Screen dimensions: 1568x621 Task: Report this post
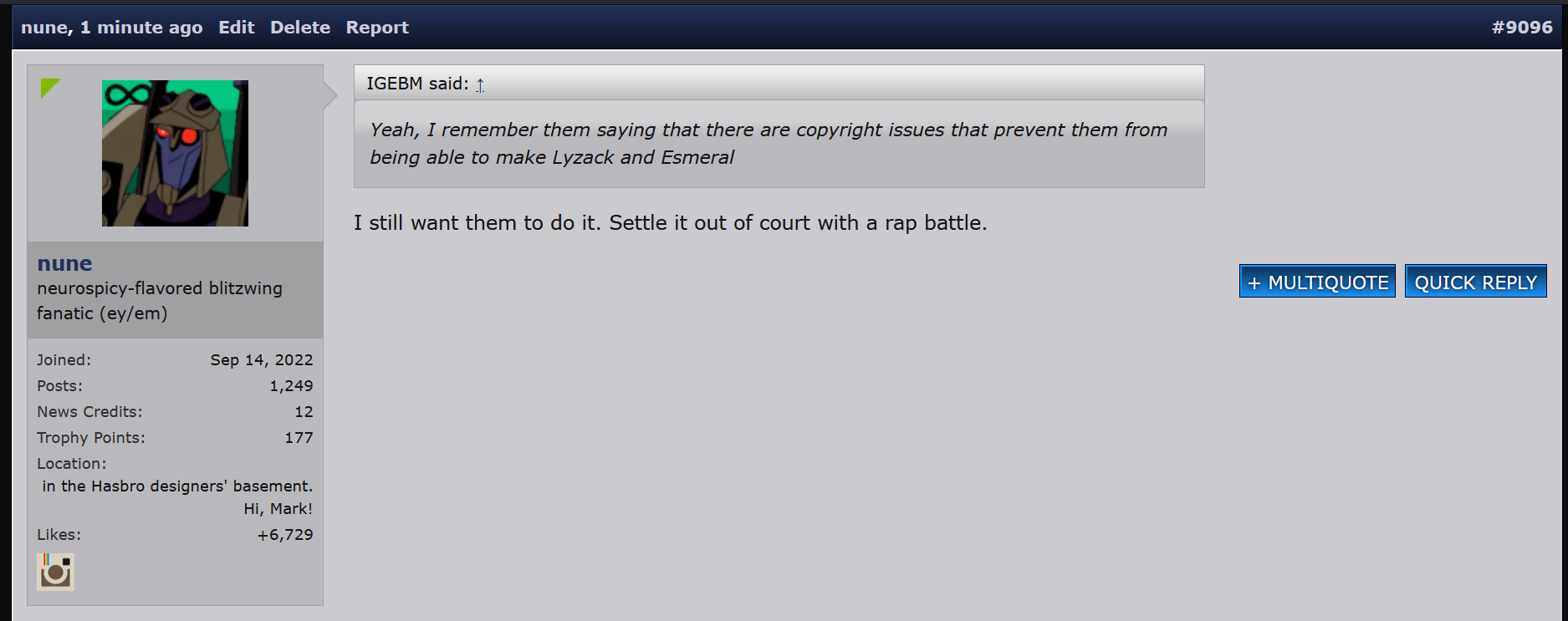click(x=377, y=28)
